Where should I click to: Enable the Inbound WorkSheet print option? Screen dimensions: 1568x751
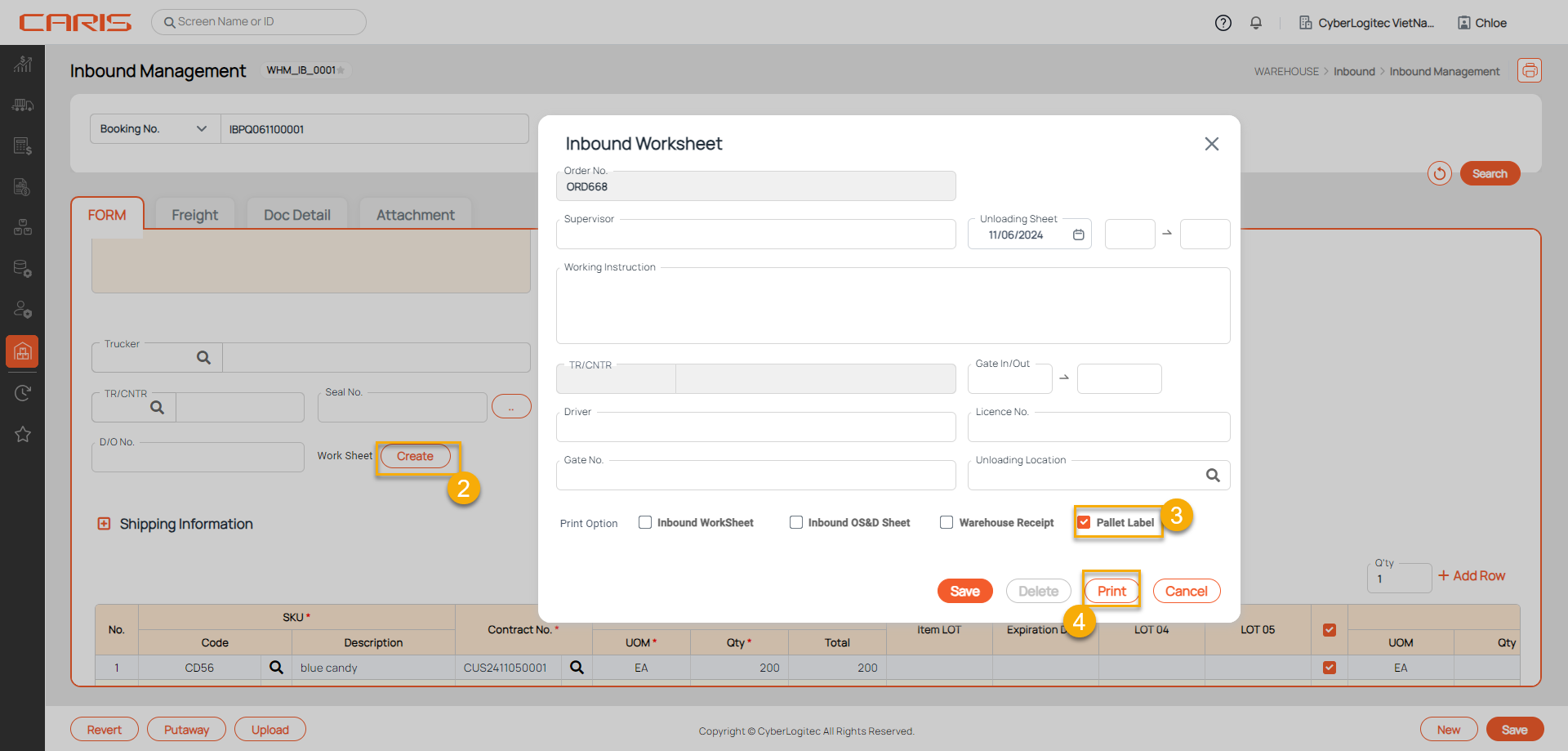pos(645,523)
